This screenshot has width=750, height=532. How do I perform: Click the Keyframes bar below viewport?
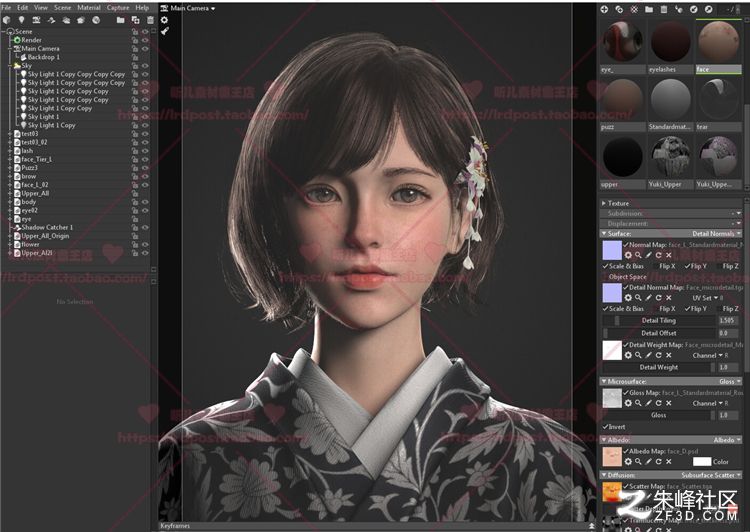pyautogui.click(x=377, y=526)
